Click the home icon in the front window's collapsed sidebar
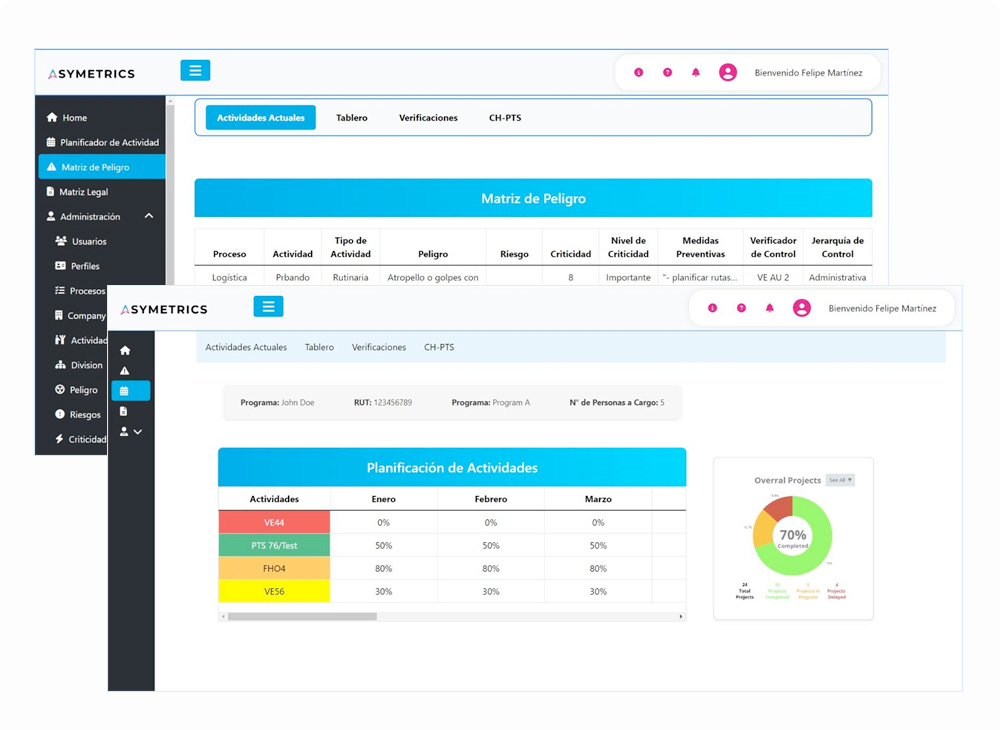Screen dimensions: 1000x730 tap(125, 351)
